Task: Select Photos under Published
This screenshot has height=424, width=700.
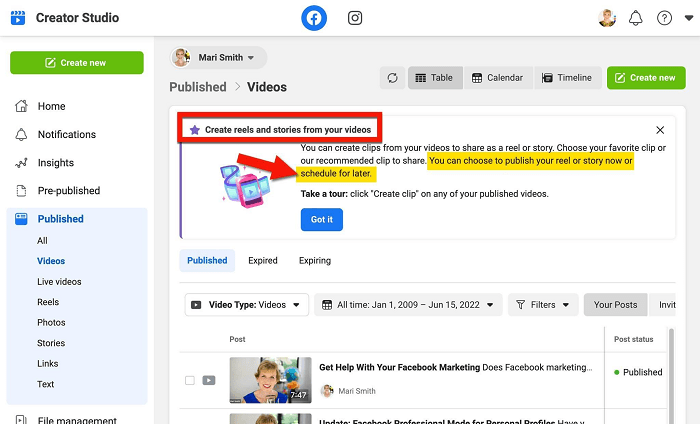Action: (51, 322)
